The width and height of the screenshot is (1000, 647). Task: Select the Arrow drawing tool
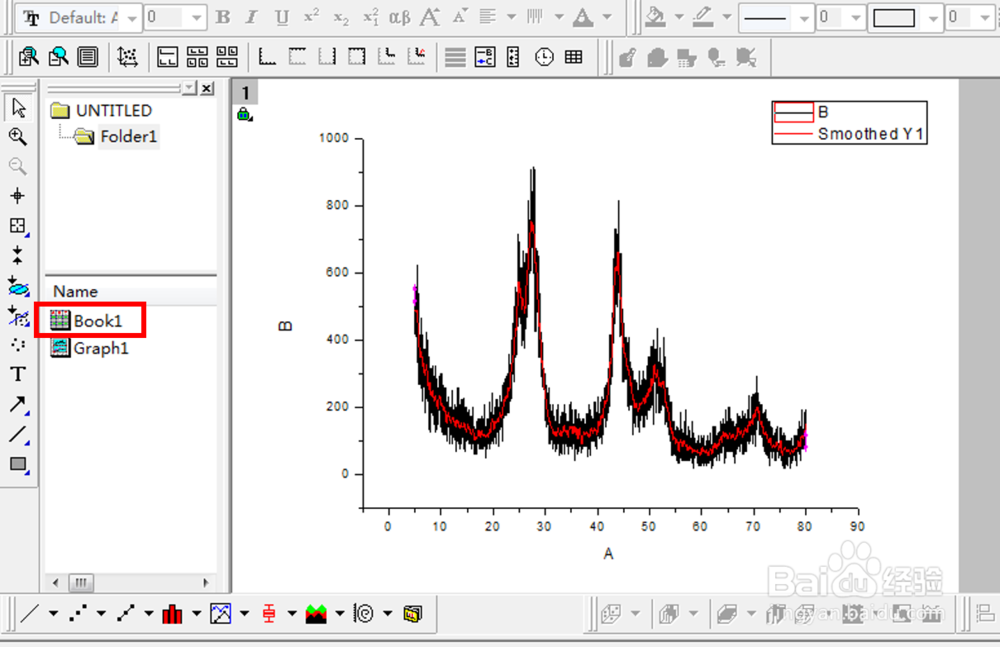(18, 404)
